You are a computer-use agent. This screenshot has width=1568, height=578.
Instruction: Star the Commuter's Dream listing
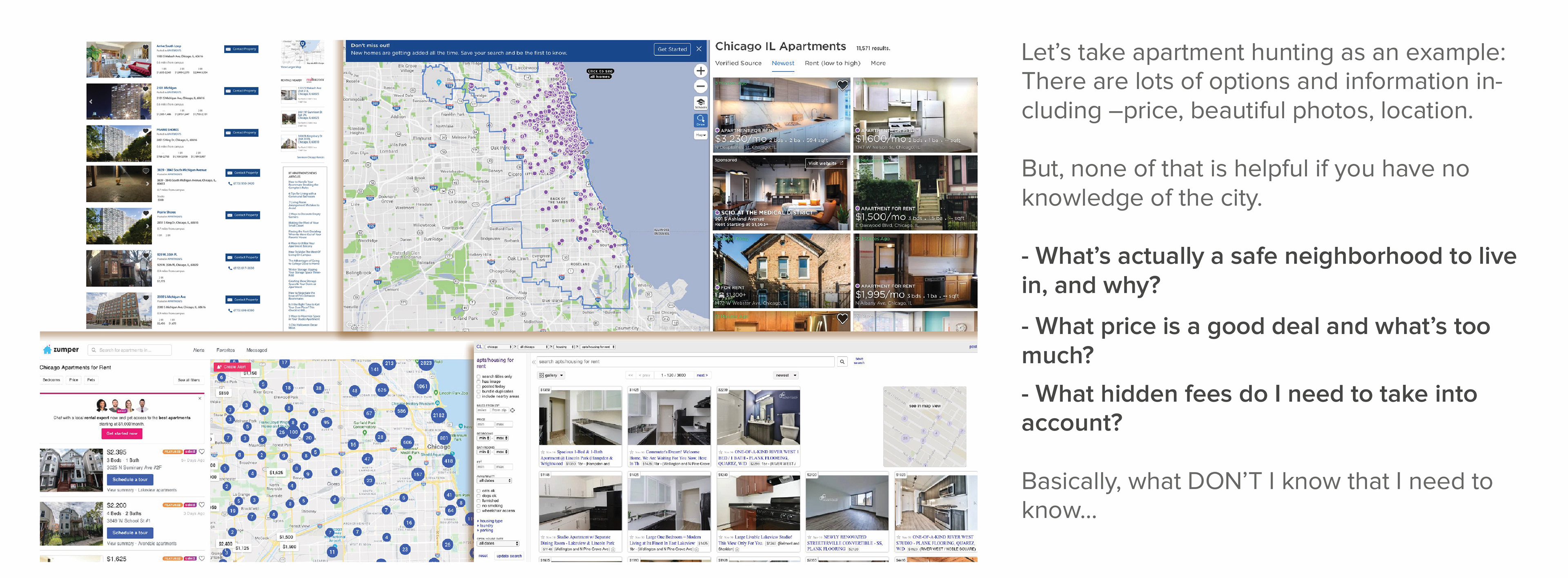pyautogui.click(x=632, y=453)
